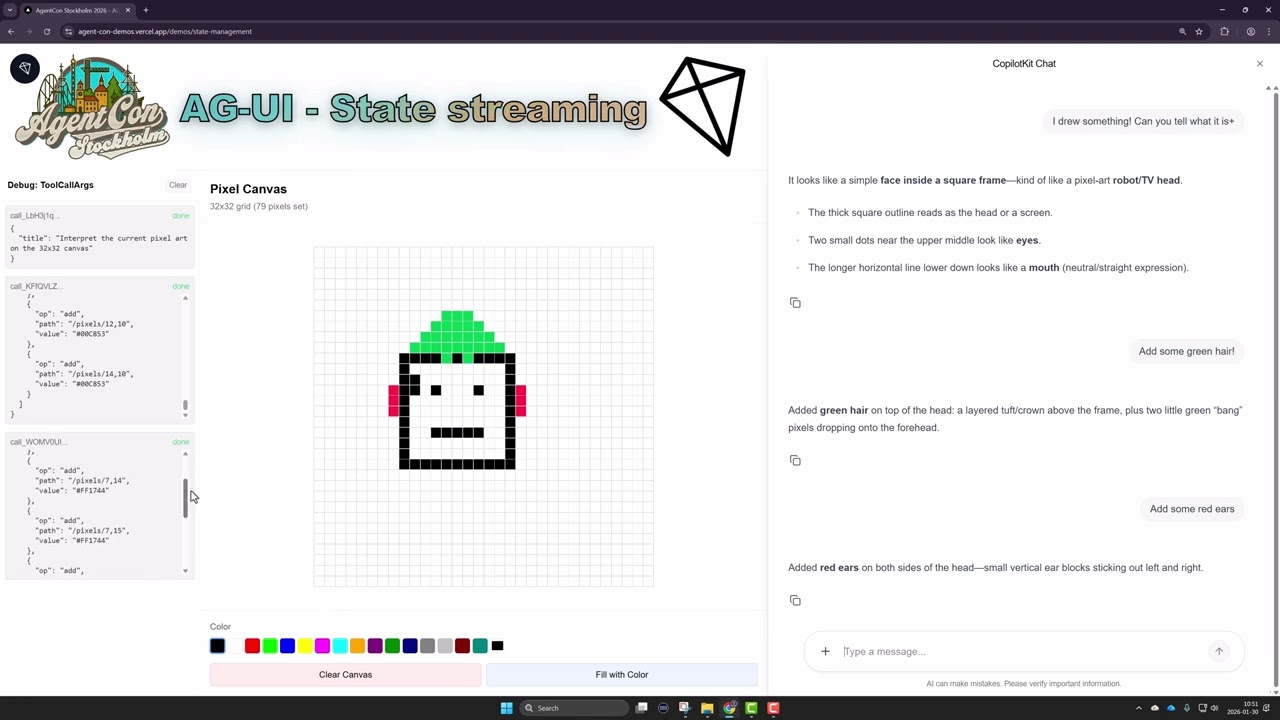Select the cyan color swatch
This screenshot has width=1280, height=720.
pyautogui.click(x=340, y=646)
